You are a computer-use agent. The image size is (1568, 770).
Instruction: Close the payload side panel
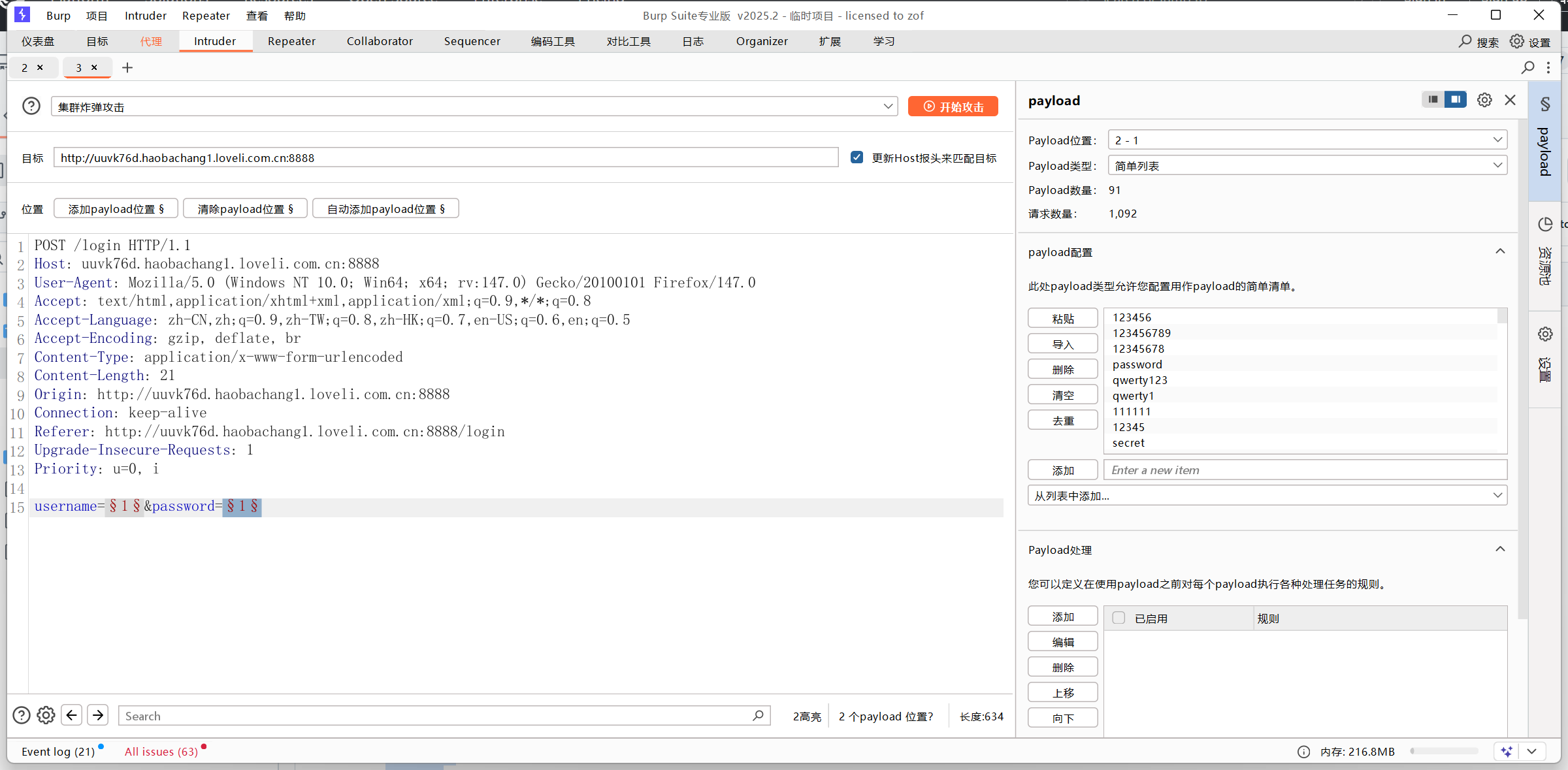pyautogui.click(x=1510, y=100)
